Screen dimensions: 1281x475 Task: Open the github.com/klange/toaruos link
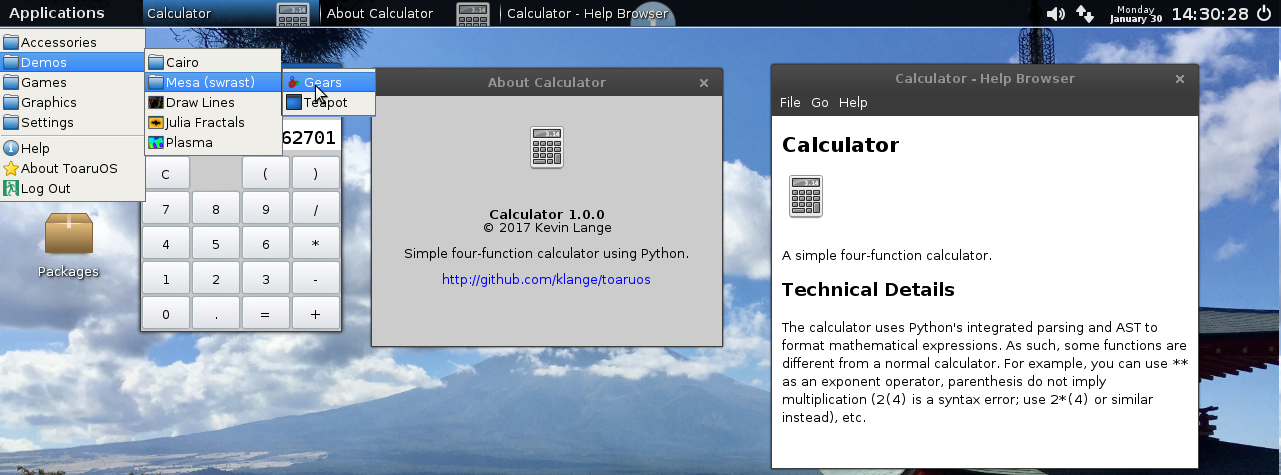point(546,279)
